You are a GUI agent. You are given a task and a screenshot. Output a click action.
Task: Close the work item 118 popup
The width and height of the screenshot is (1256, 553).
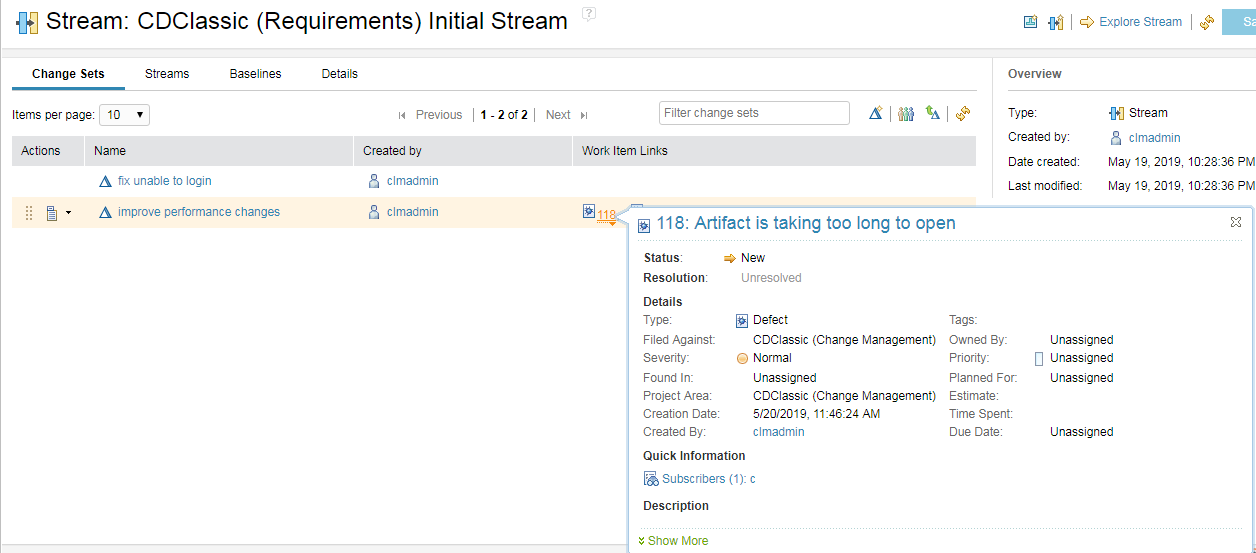click(1236, 222)
